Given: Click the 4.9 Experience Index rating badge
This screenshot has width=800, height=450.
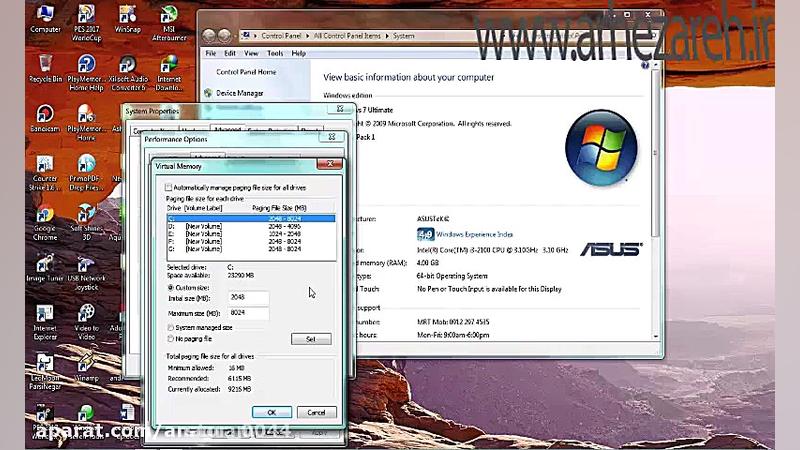Looking at the screenshot, I should 425,234.
